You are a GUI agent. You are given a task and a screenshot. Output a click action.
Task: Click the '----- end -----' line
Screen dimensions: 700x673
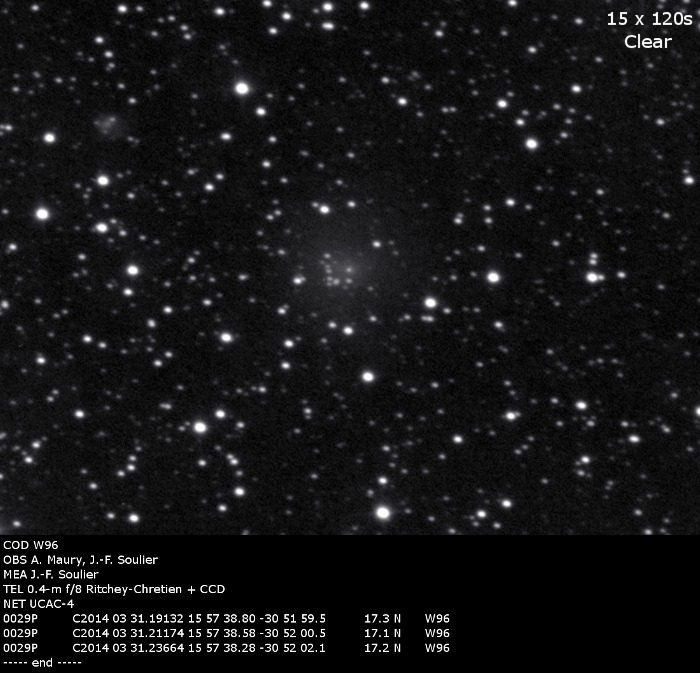coord(42,663)
